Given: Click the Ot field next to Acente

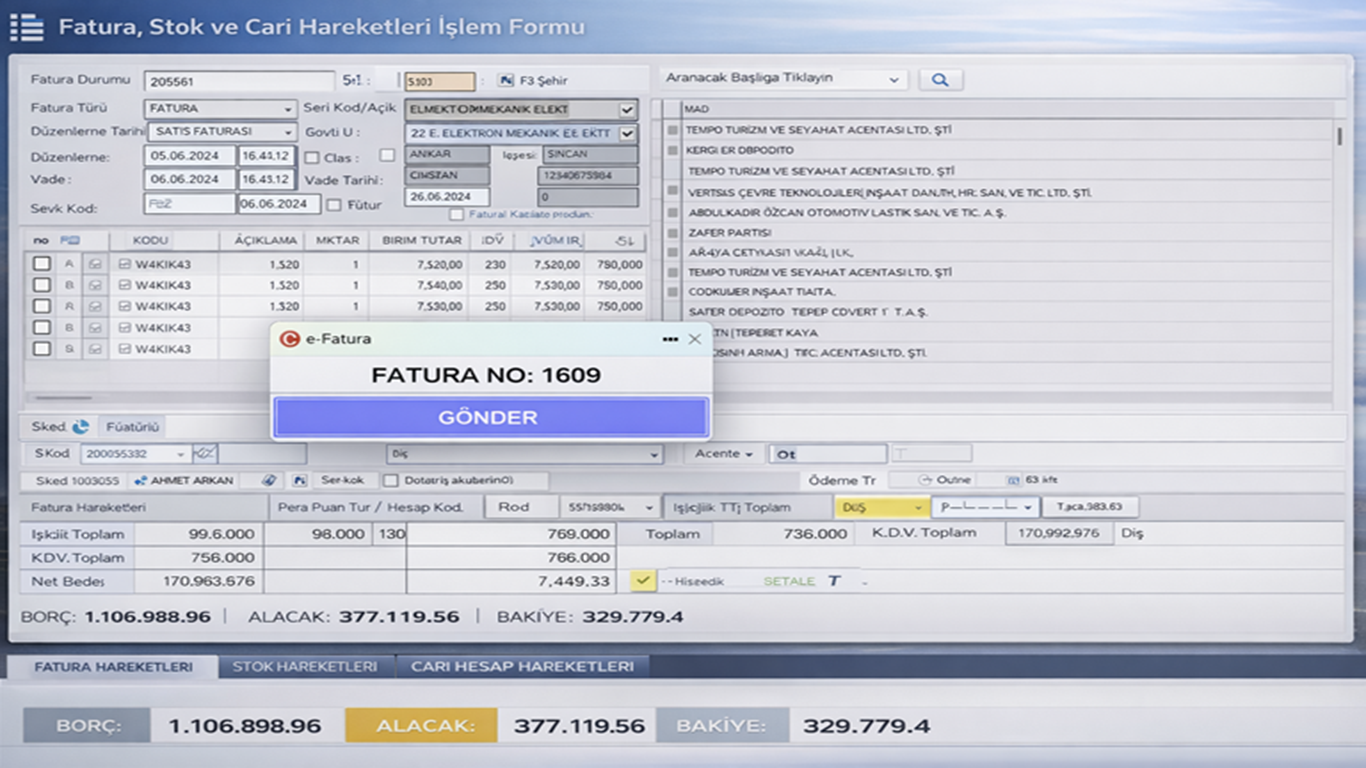Looking at the screenshot, I should 827,454.
